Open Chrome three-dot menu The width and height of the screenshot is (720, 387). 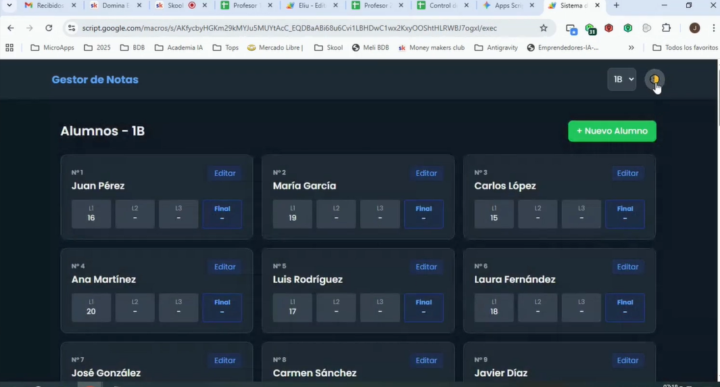point(713,28)
